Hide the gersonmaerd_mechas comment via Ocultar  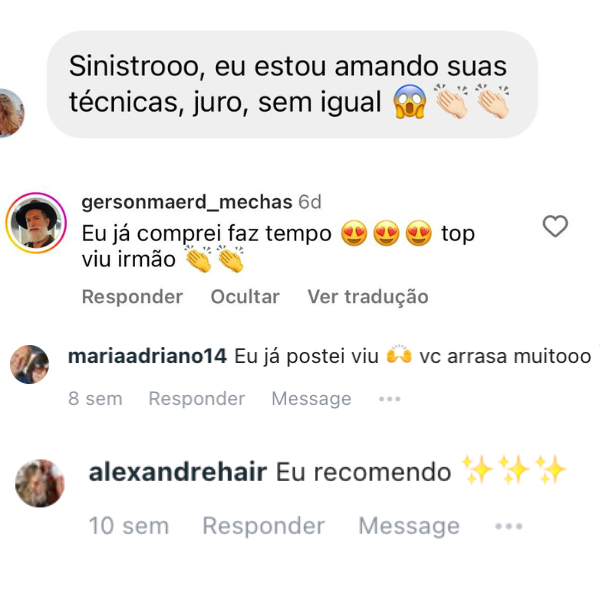click(245, 297)
